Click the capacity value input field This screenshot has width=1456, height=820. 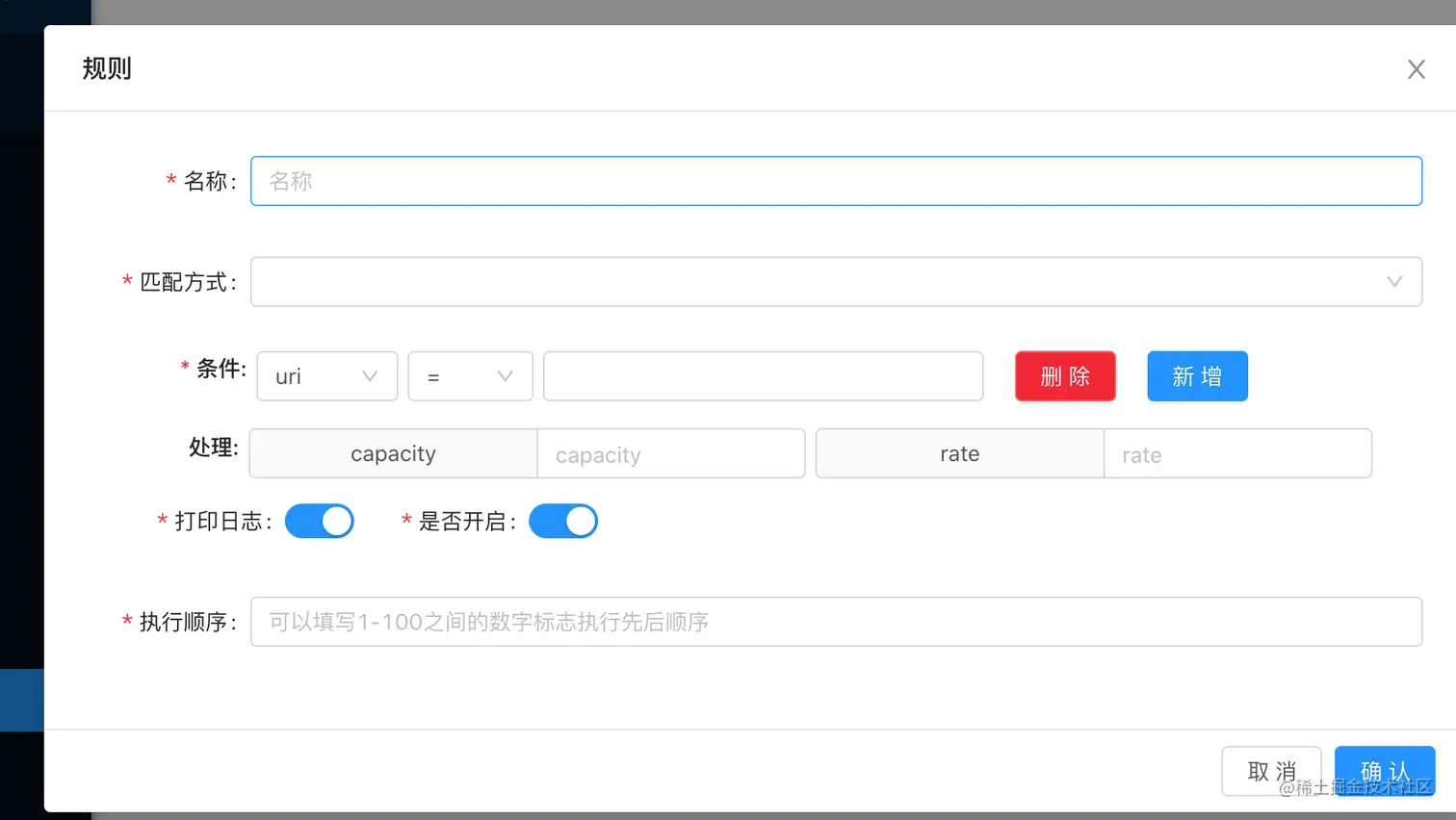point(671,454)
